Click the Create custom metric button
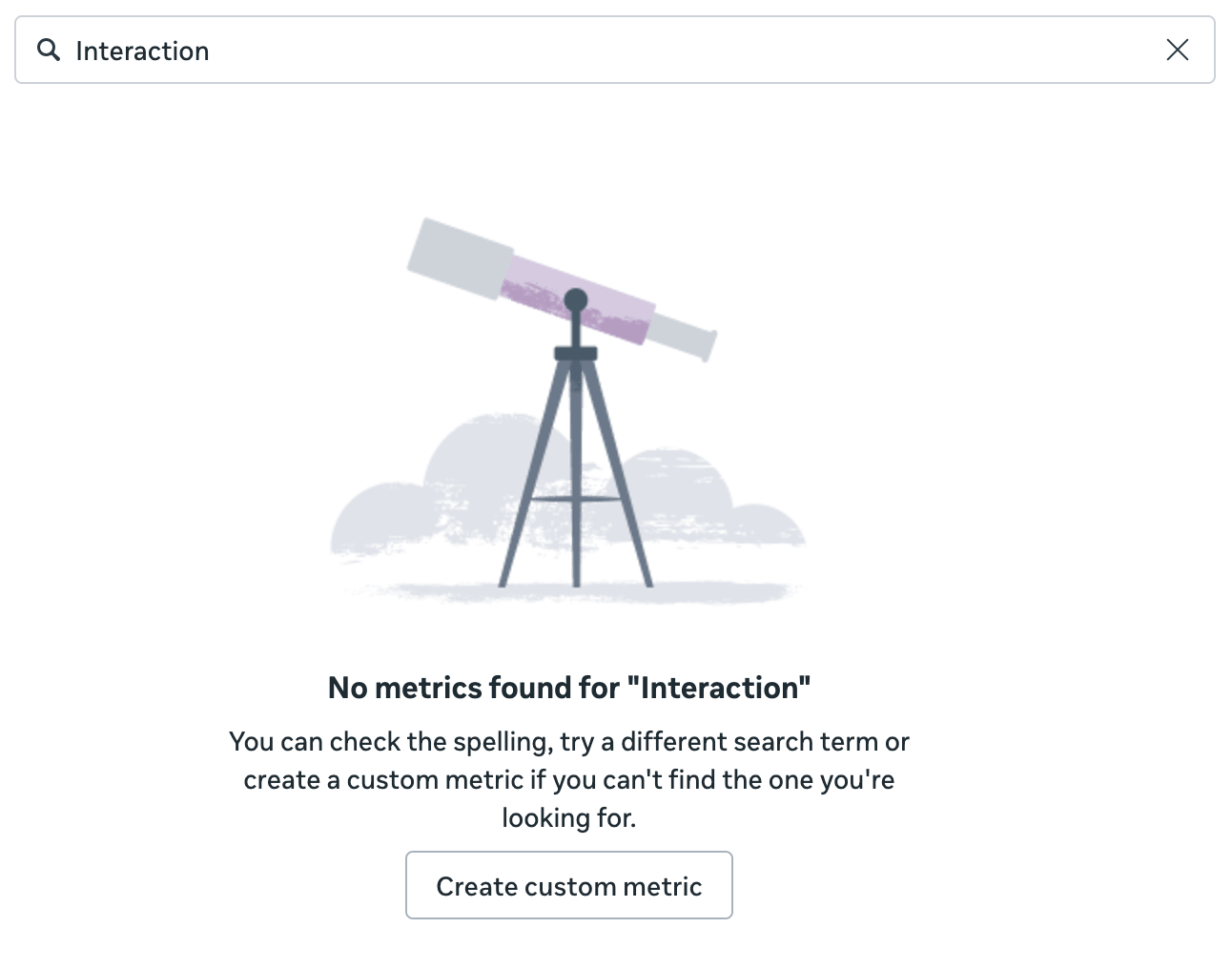The image size is (1232, 969). [x=569, y=886]
